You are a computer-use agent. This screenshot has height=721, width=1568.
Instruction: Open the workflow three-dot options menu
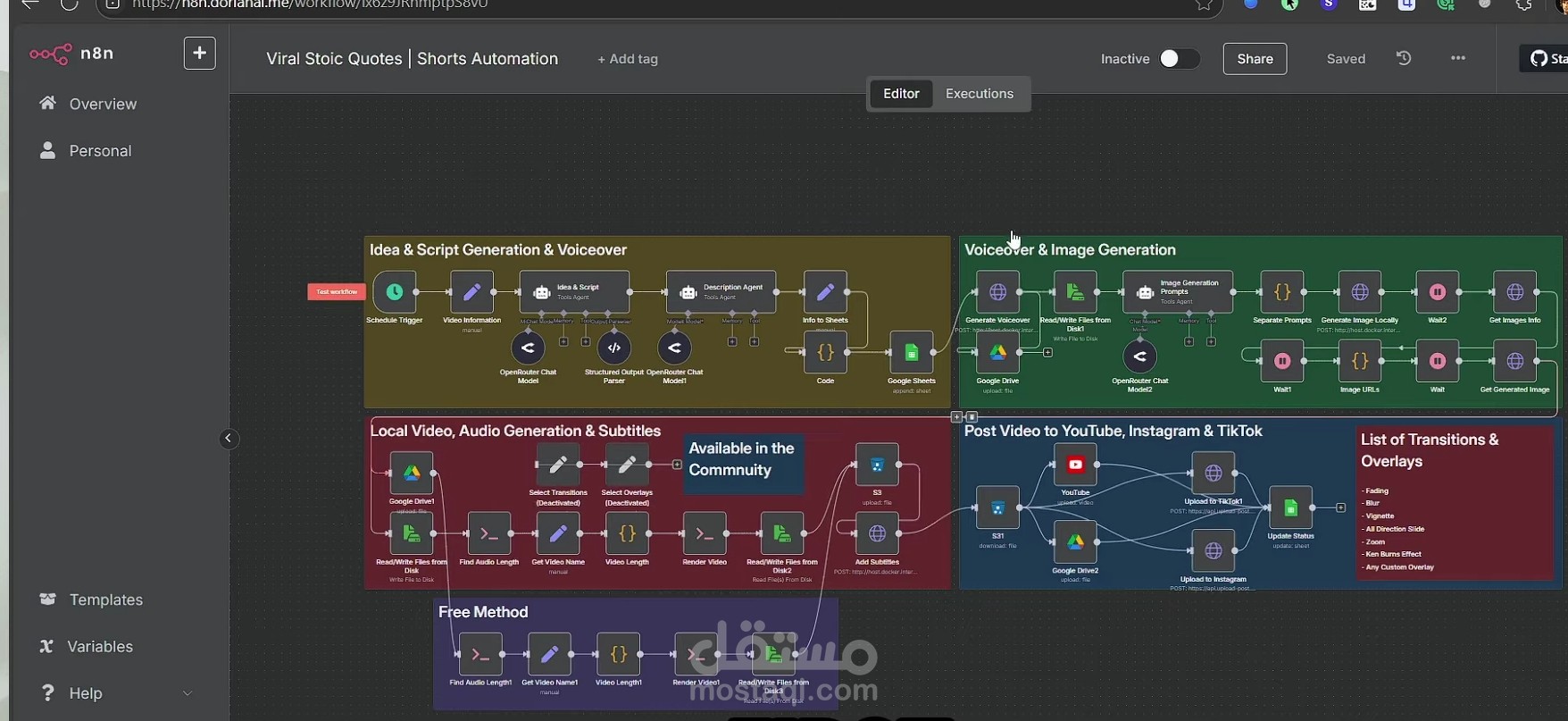point(1458,58)
